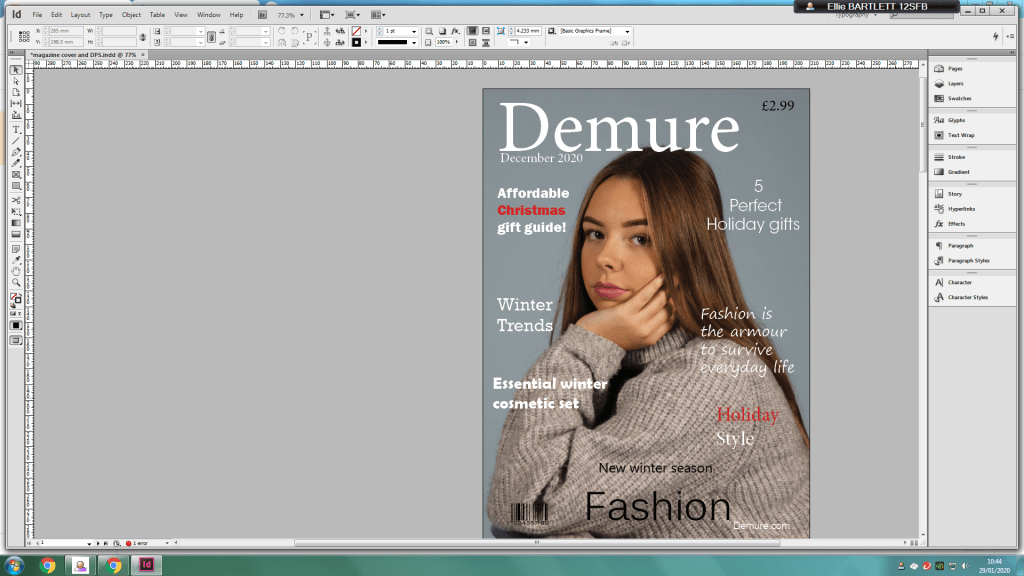Show the Text Wrap panel
The height and width of the screenshot is (576, 1024).
(x=960, y=134)
